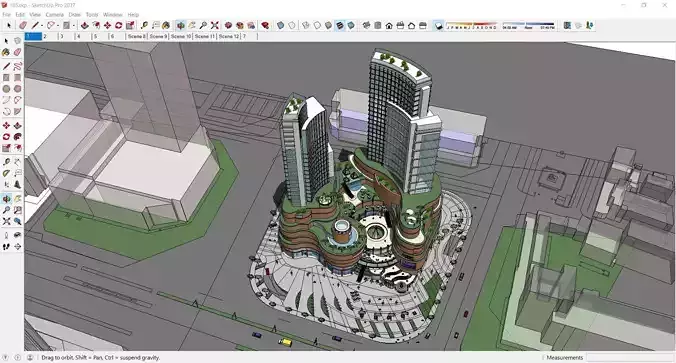676x363 pixels.
Task: Switch to Top view
Action: (x=378, y=25)
